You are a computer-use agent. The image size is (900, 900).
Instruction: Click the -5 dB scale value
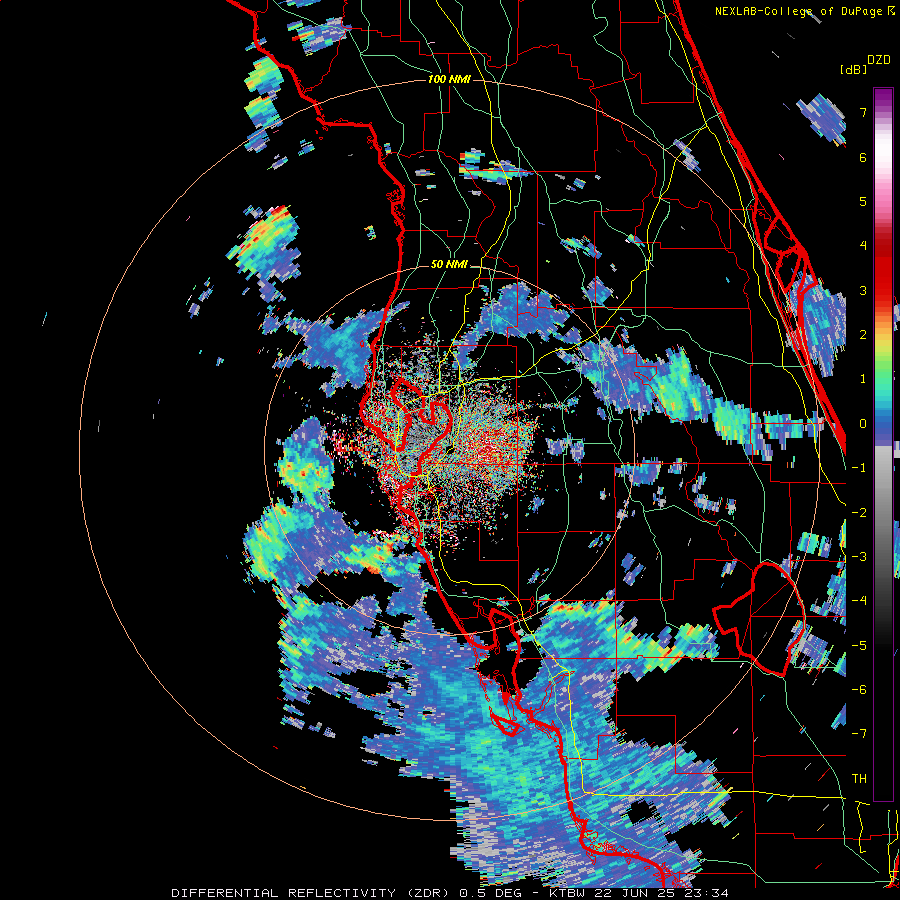pos(859,646)
